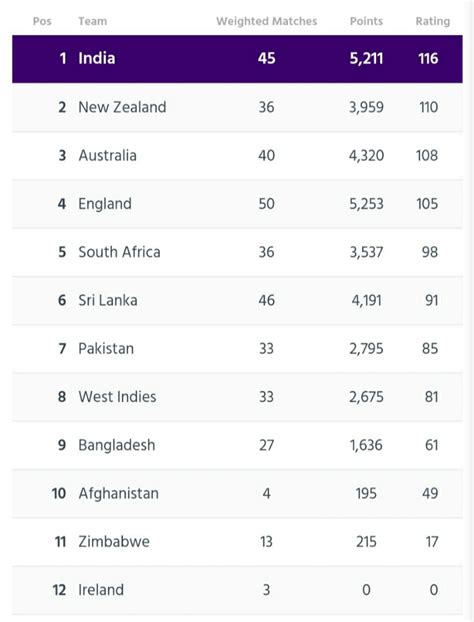Select Afghanistan ranked tenth

(x=118, y=493)
